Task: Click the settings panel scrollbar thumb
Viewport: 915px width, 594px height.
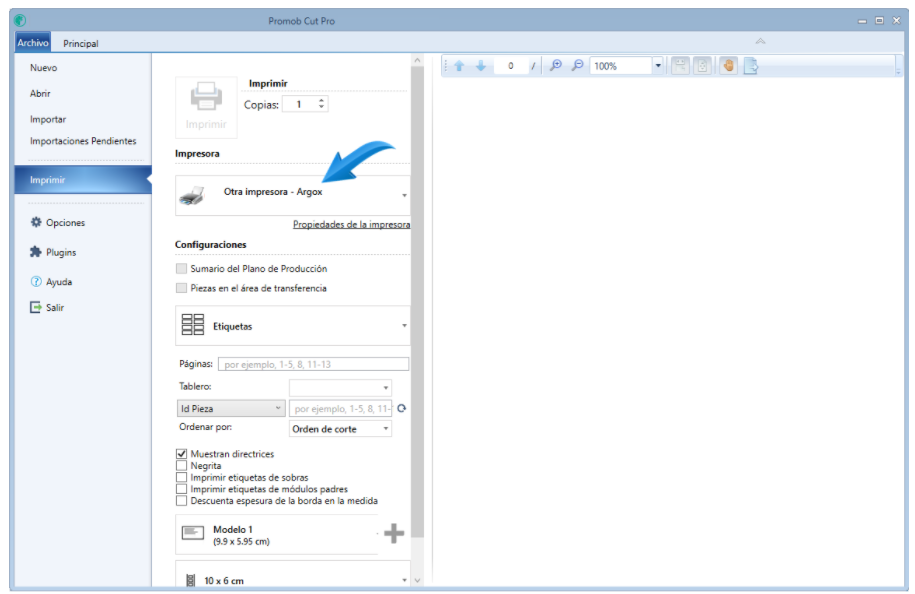Action: tap(417, 302)
